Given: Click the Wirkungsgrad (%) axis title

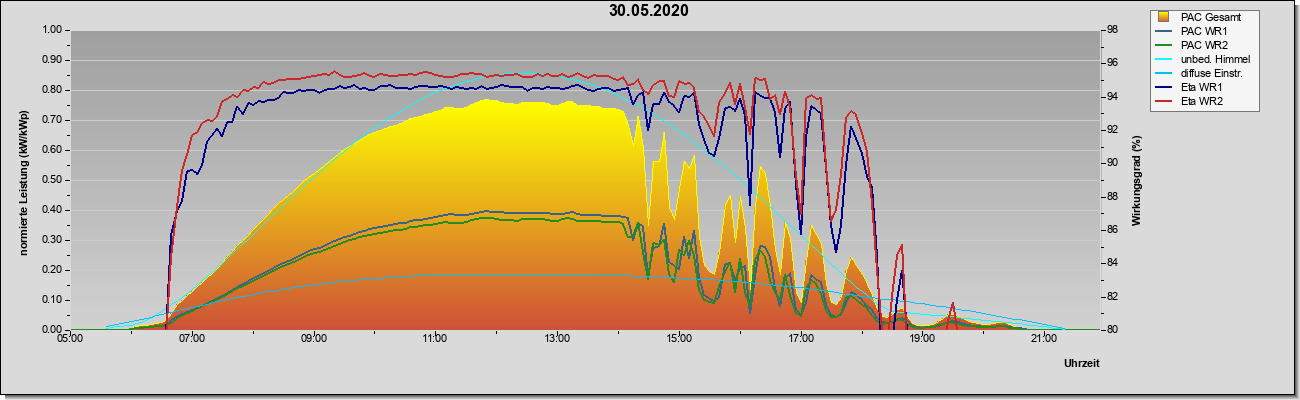Looking at the screenshot, I should (1137, 179).
